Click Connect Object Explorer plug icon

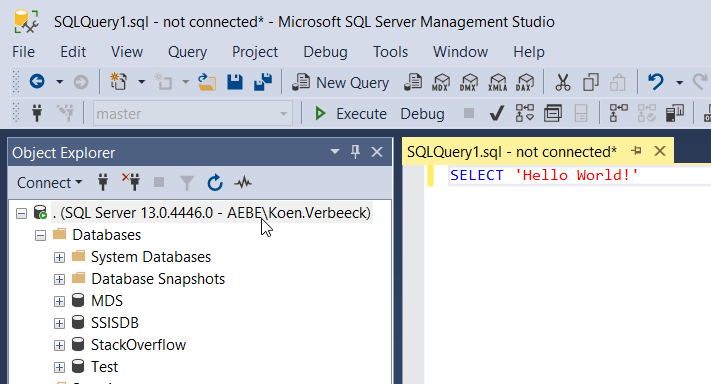tap(103, 183)
